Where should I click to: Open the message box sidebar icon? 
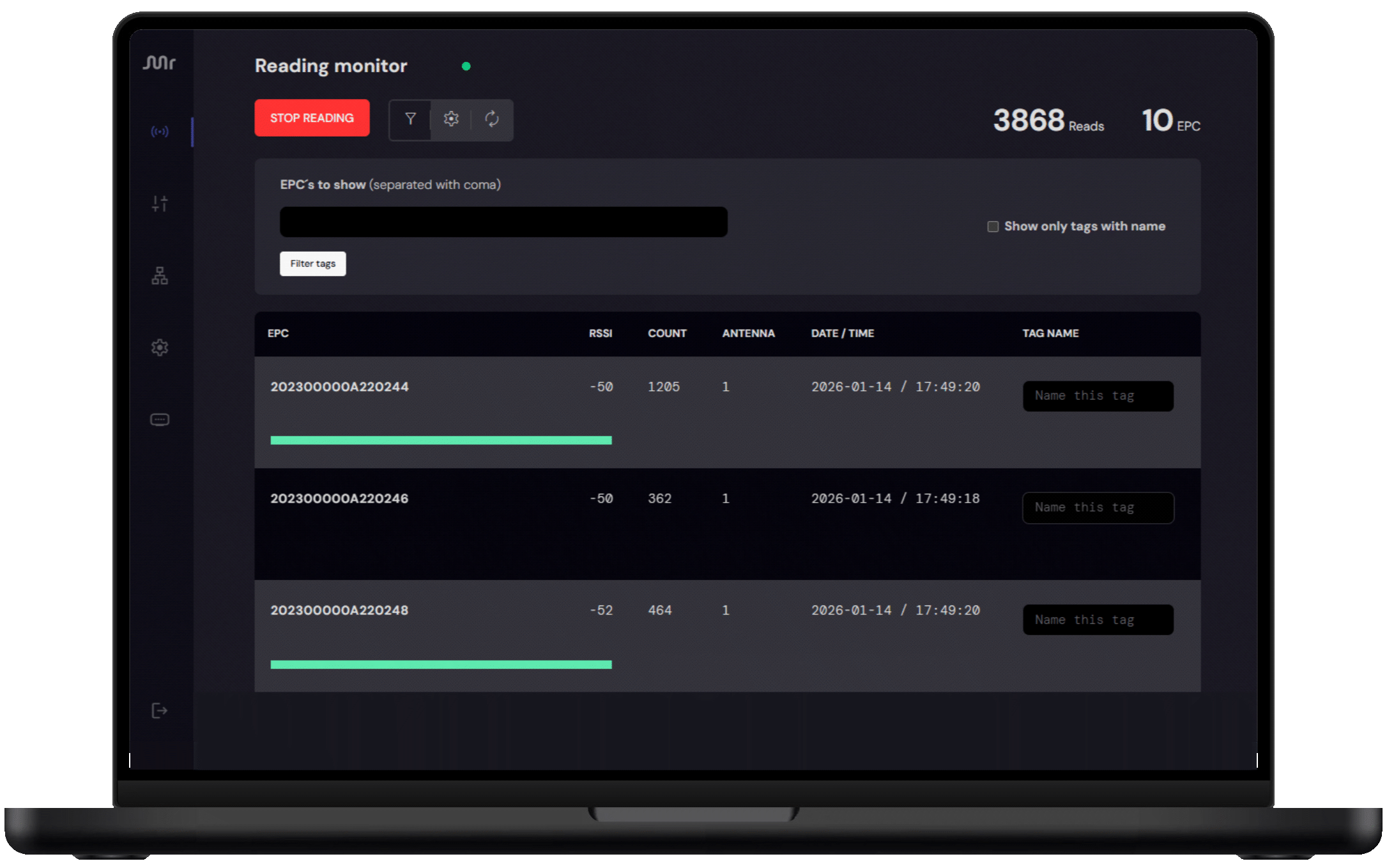click(160, 420)
